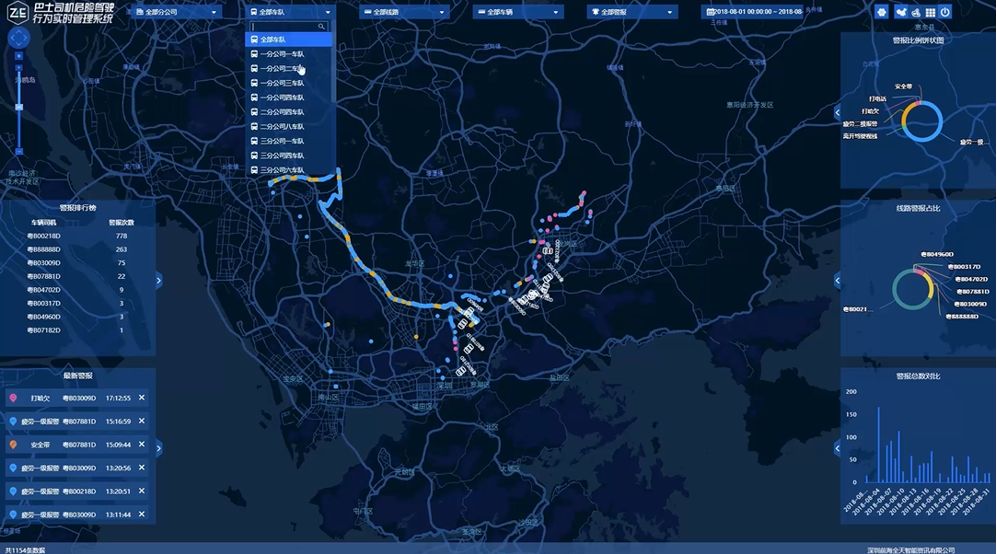Screen dimensions: 997x554
Task: Click the blue donut ring of alarm ratio chart
Action: click(922, 121)
